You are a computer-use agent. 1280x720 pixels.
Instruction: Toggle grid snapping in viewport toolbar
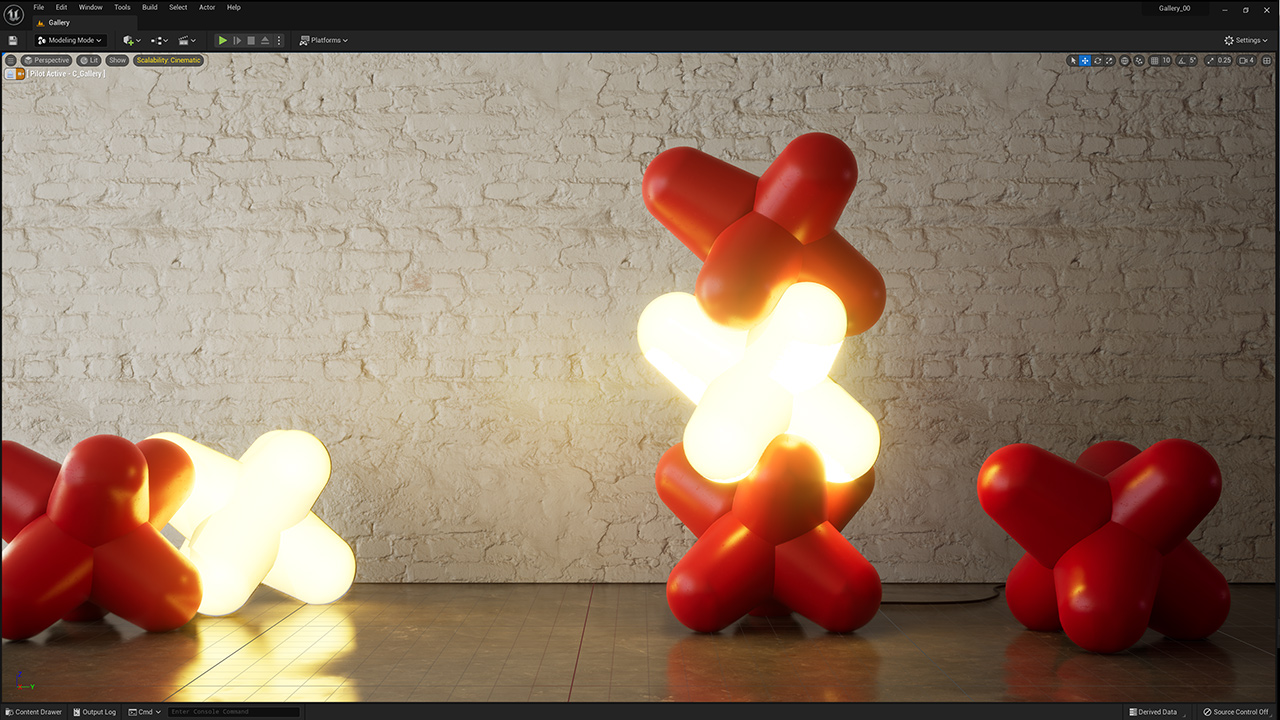1155,61
